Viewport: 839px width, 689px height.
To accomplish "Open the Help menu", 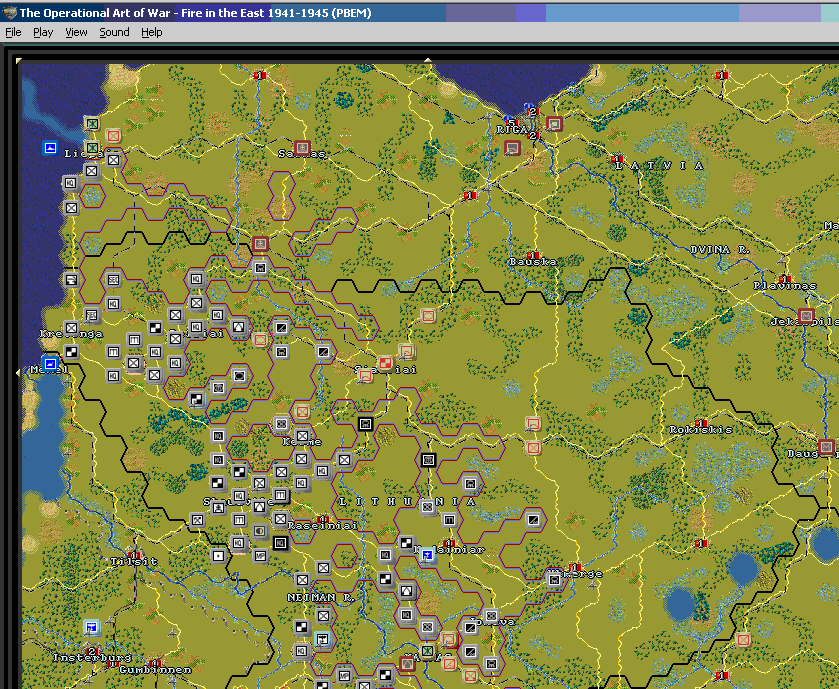I will tap(151, 33).
